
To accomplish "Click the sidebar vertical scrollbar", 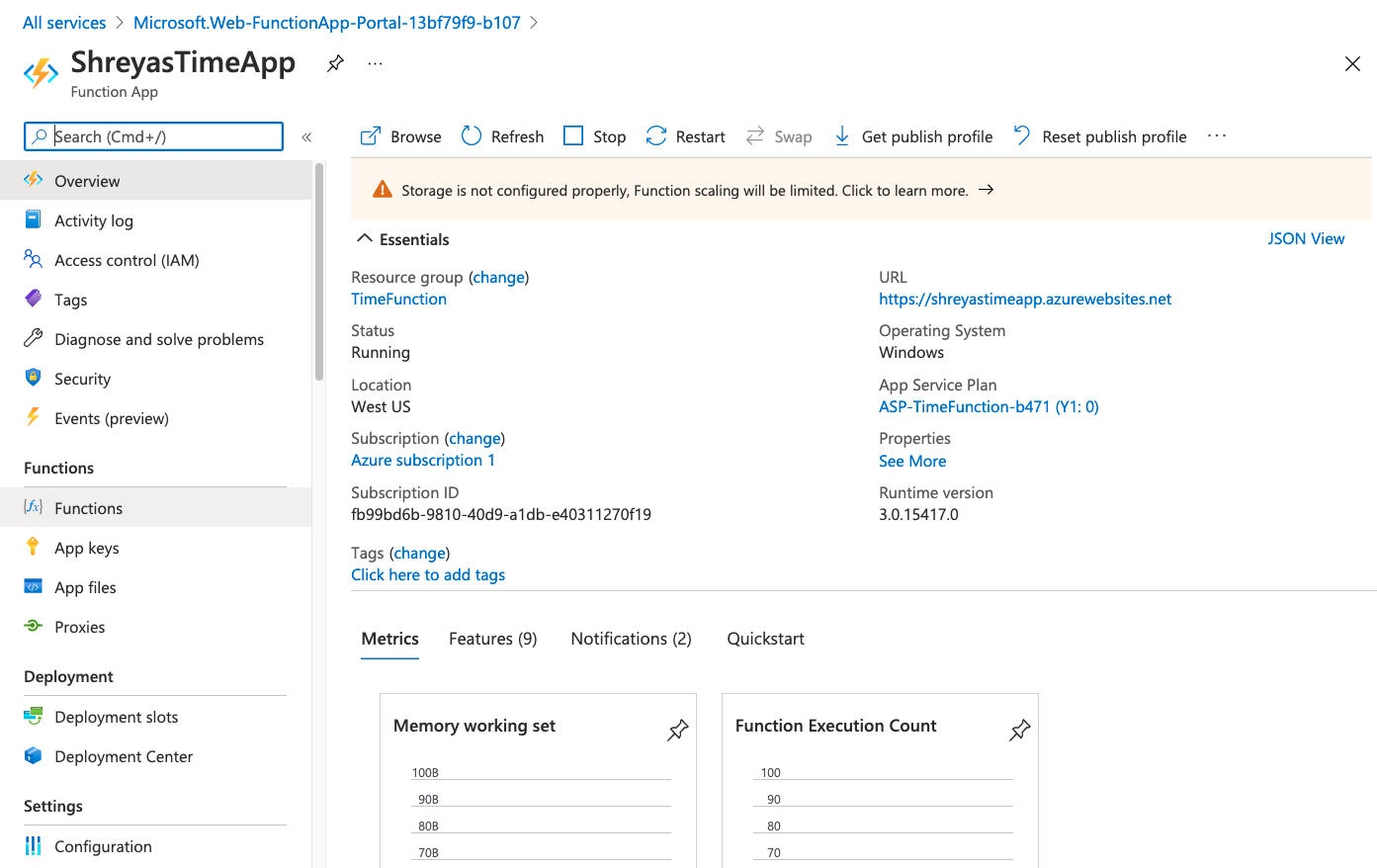I will click(x=318, y=272).
